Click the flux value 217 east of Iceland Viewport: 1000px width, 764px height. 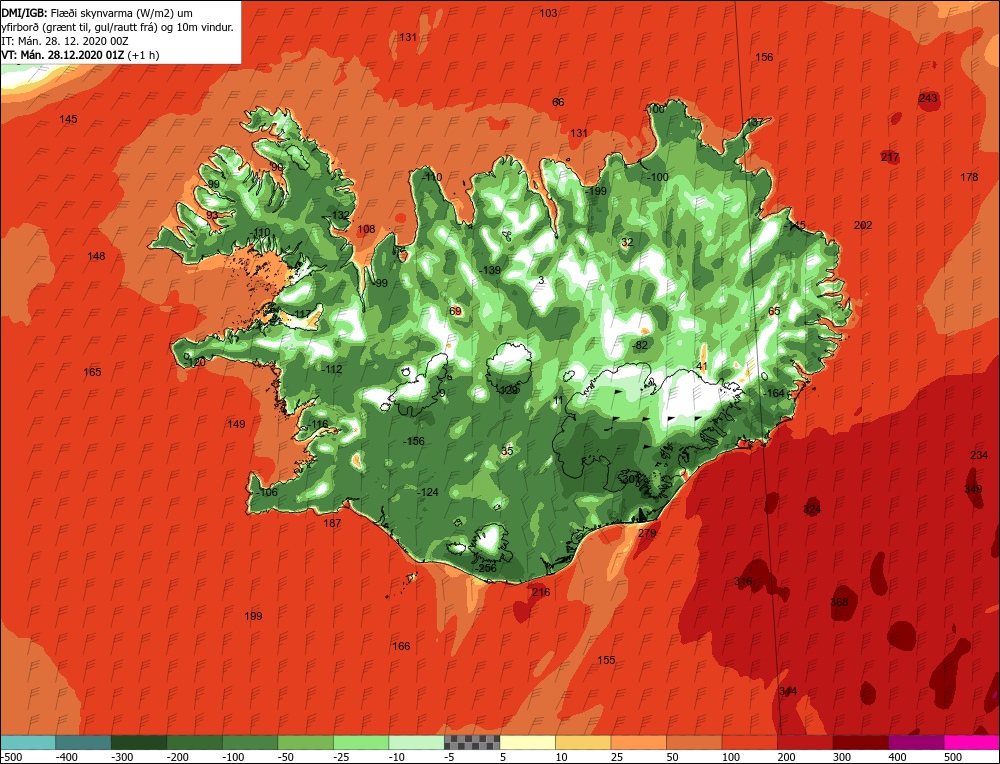point(890,157)
